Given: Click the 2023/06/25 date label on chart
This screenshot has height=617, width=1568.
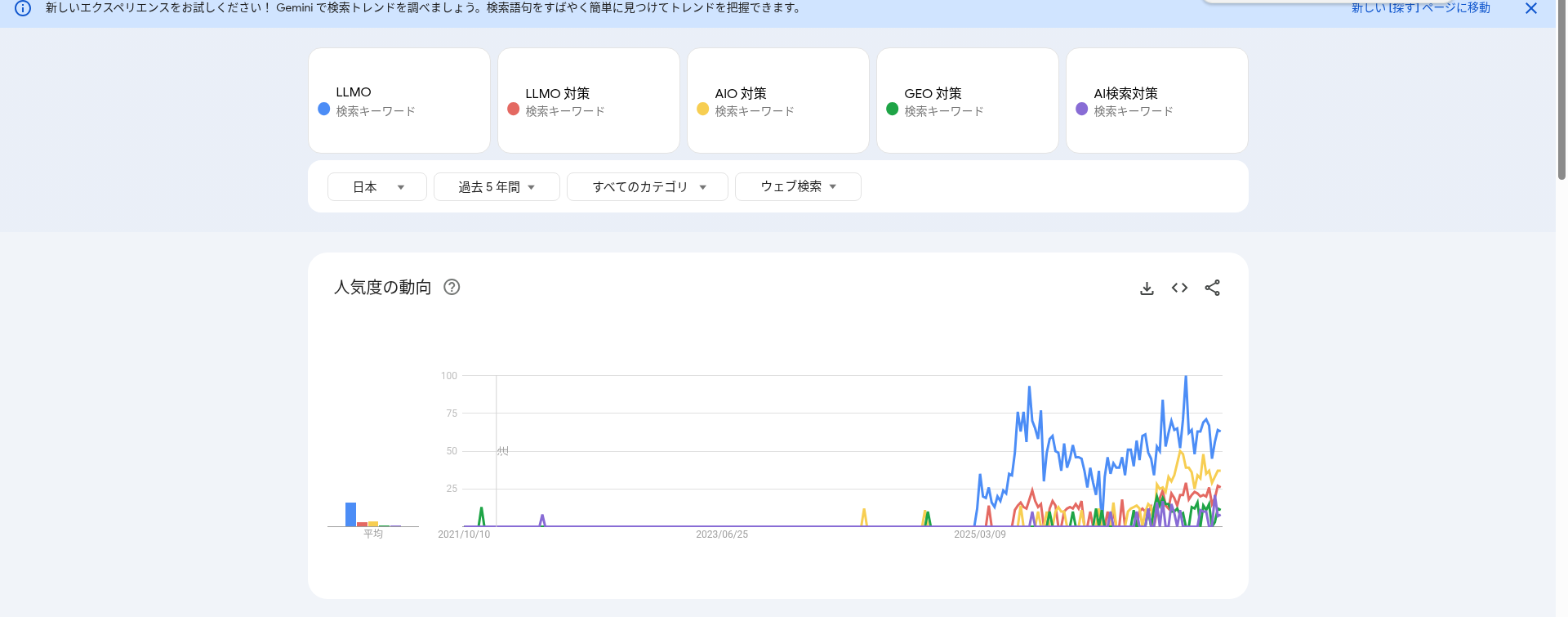Looking at the screenshot, I should pos(722,534).
